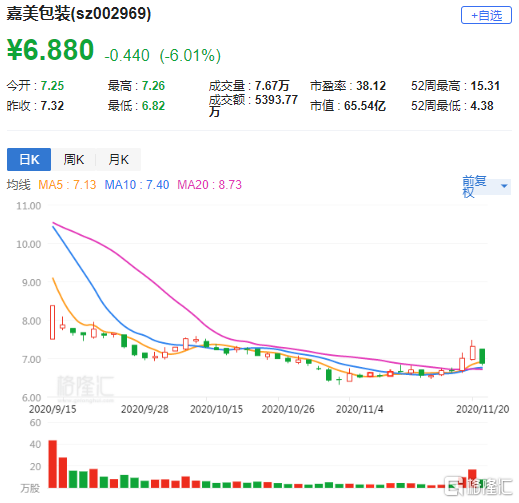Click date axis label 2020/9/15
Viewport: 519px width, 503px height.
53,409
